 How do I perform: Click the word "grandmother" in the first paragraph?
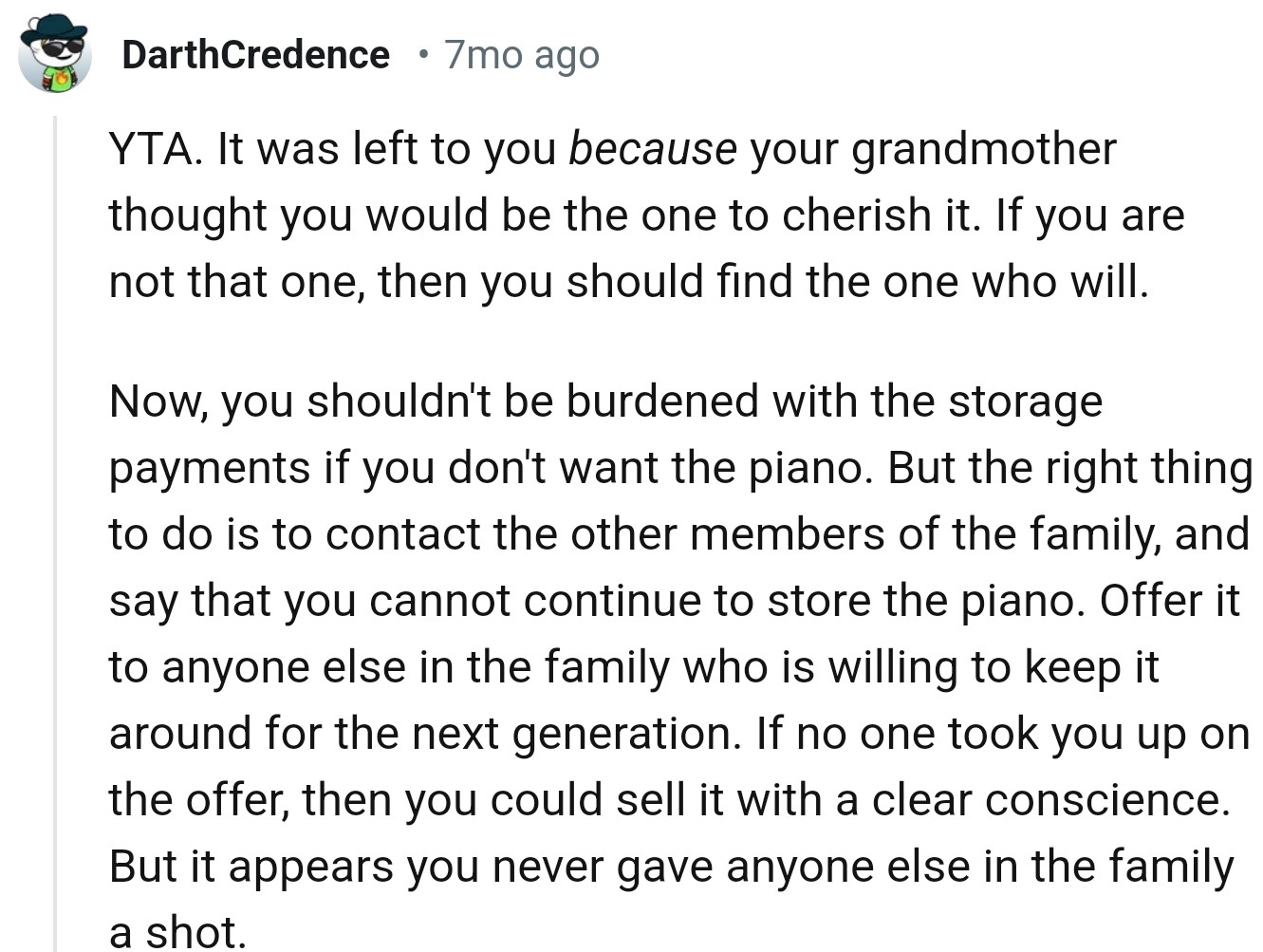pyautogui.click(x=984, y=149)
